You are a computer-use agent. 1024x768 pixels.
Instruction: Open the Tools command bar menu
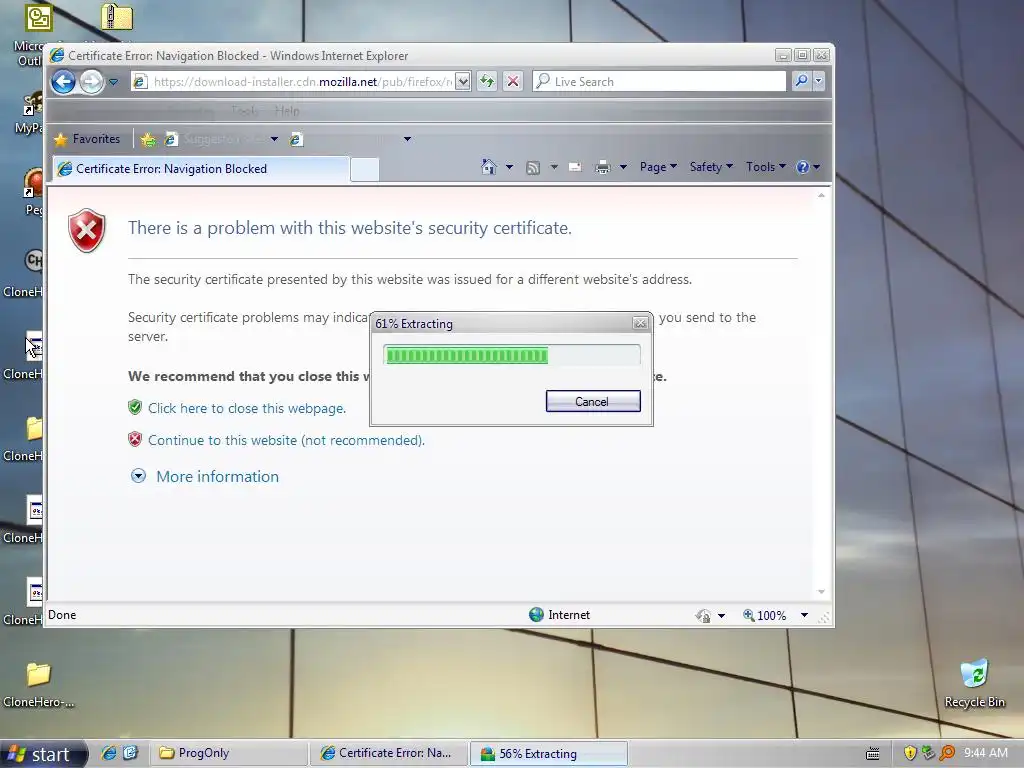point(766,167)
